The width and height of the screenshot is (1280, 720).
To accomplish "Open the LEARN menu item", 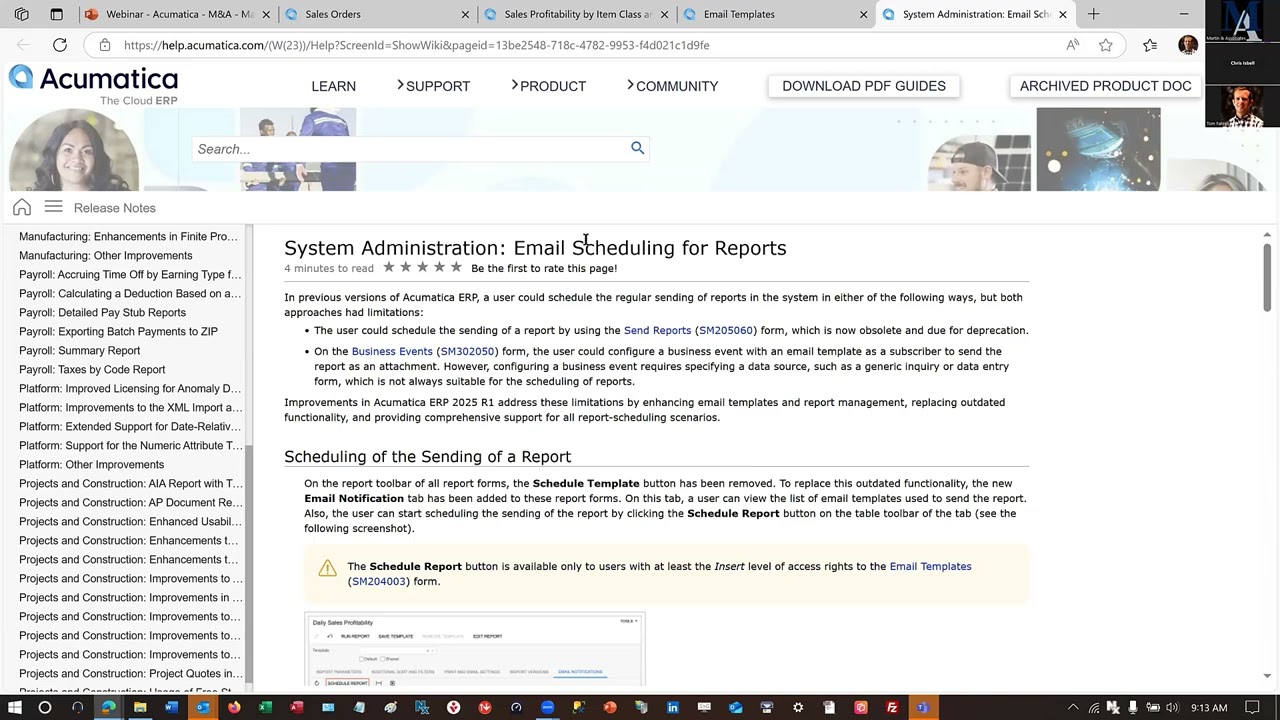I will coord(333,86).
